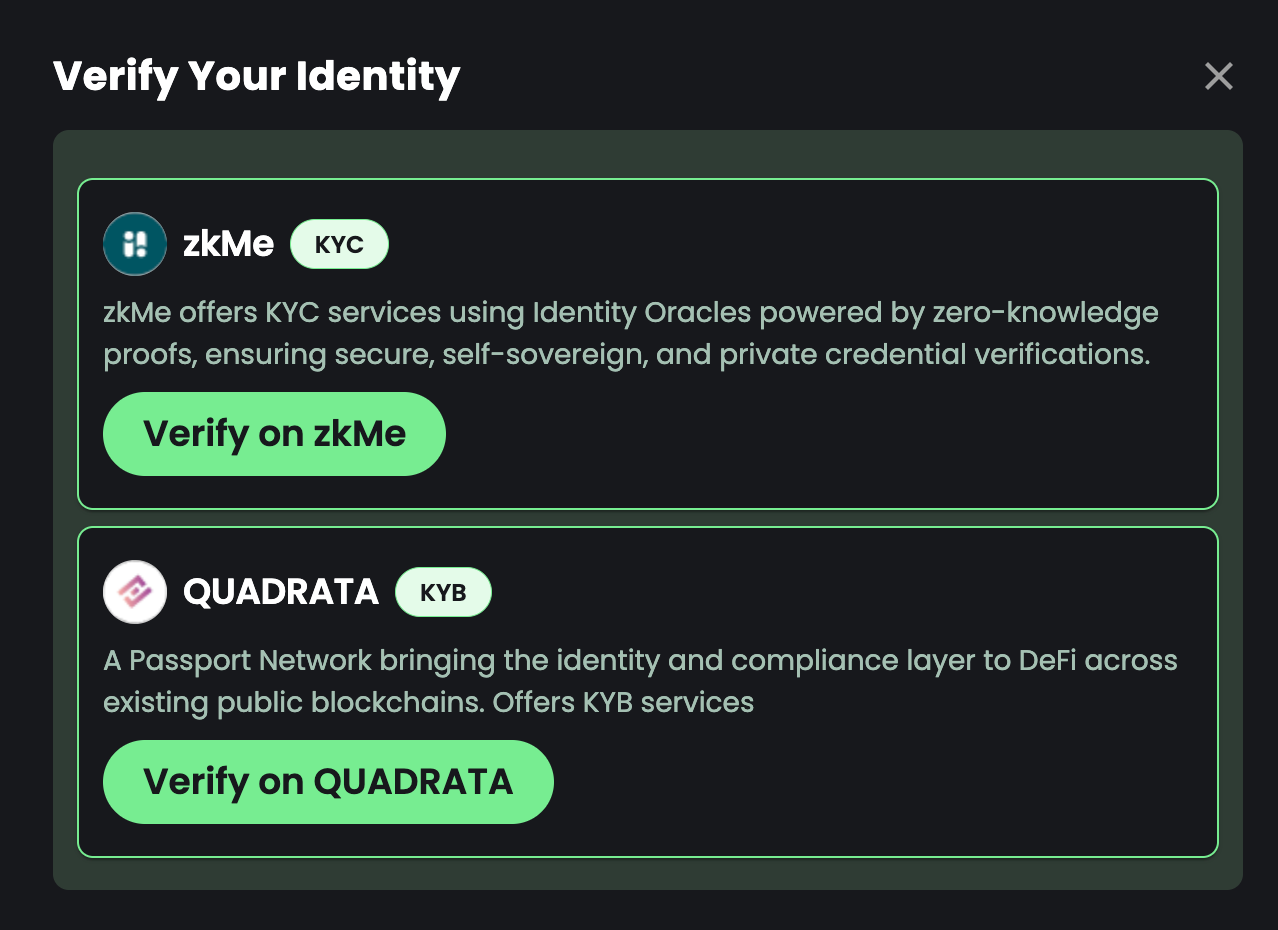Viewport: 1278px width, 930px height.
Task: Click empty space right of Verify on QUADRATA
Action: pyautogui.click(x=880, y=782)
